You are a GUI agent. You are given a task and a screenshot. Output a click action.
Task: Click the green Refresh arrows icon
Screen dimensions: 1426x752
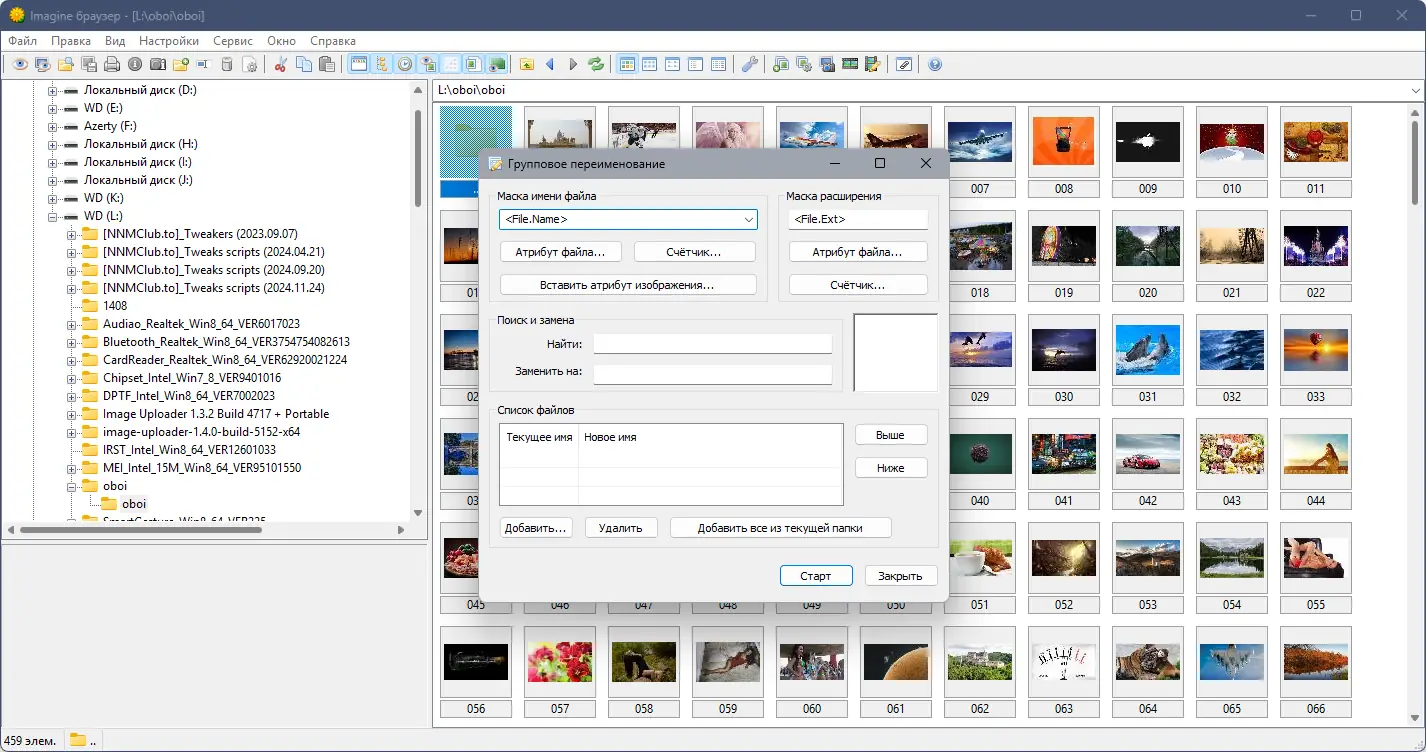(x=596, y=64)
